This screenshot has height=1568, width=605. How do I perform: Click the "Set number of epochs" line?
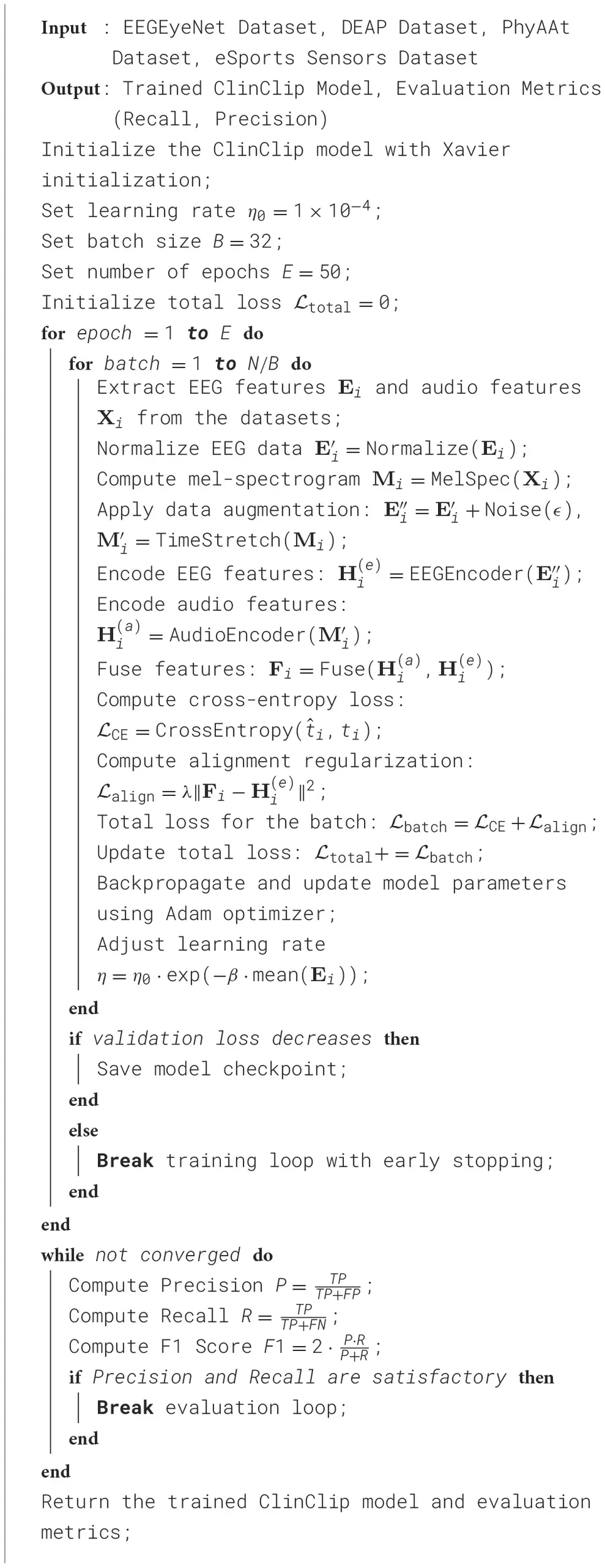pos(196,272)
